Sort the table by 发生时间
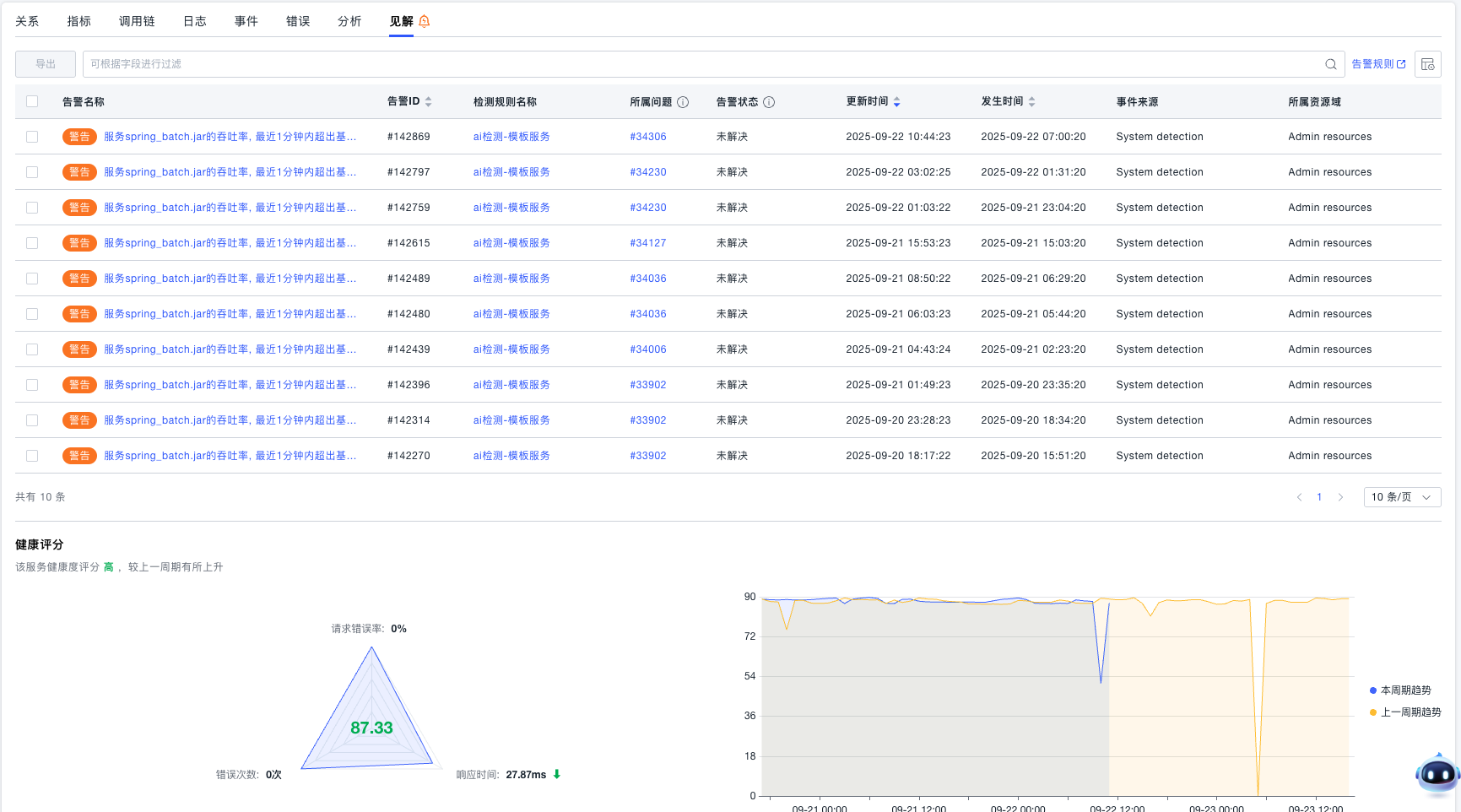 coord(1031,102)
